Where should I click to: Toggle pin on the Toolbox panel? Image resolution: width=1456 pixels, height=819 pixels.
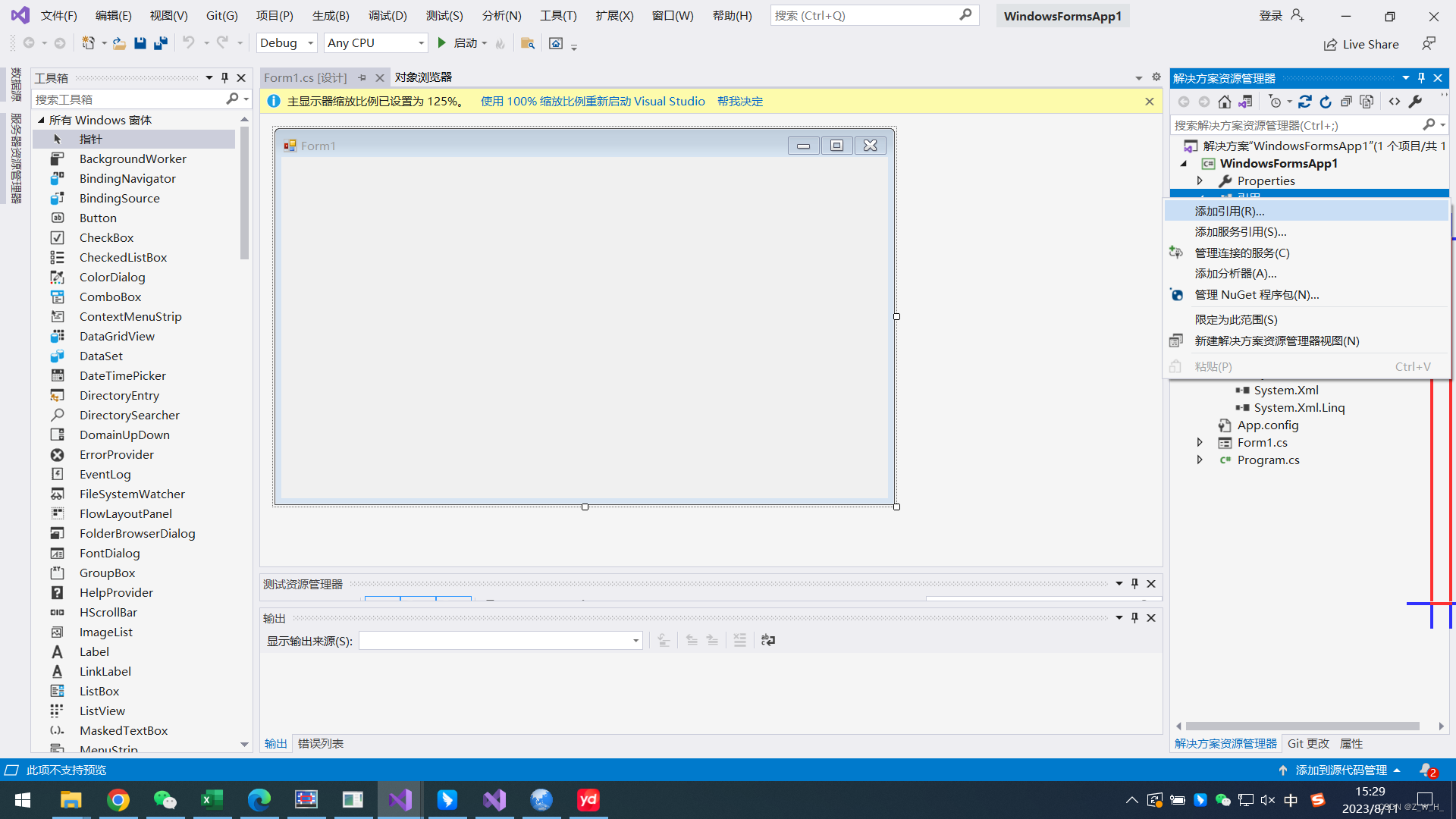(x=224, y=77)
